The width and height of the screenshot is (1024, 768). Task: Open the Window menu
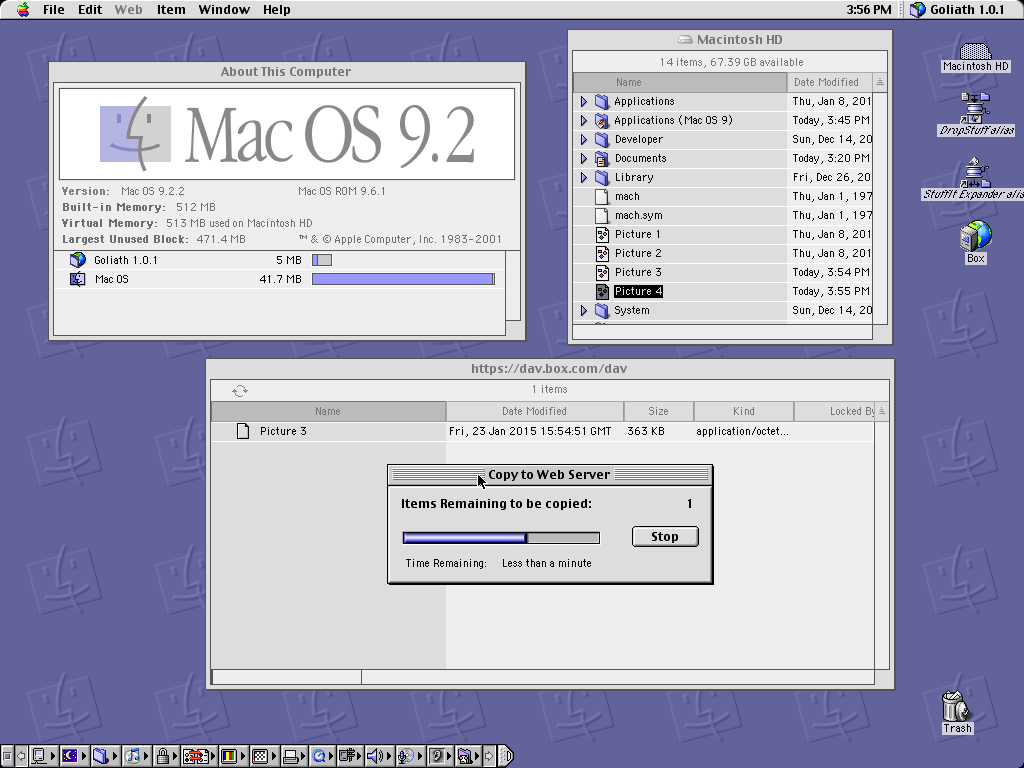click(x=224, y=9)
